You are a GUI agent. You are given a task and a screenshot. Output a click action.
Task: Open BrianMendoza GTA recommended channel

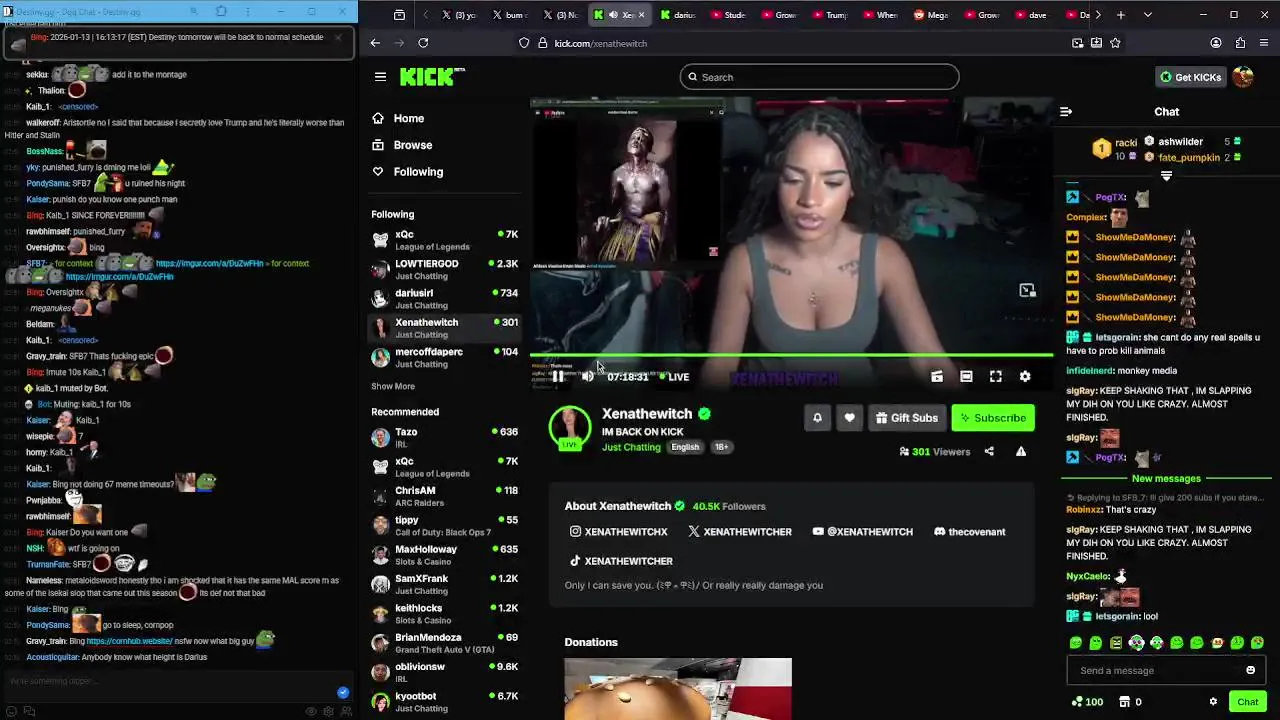(444, 643)
